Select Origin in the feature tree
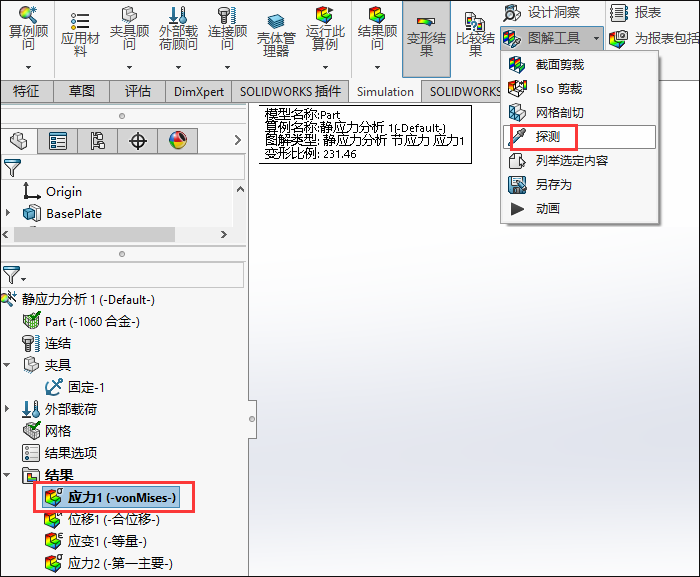This screenshot has height=577, width=700. coord(64,192)
